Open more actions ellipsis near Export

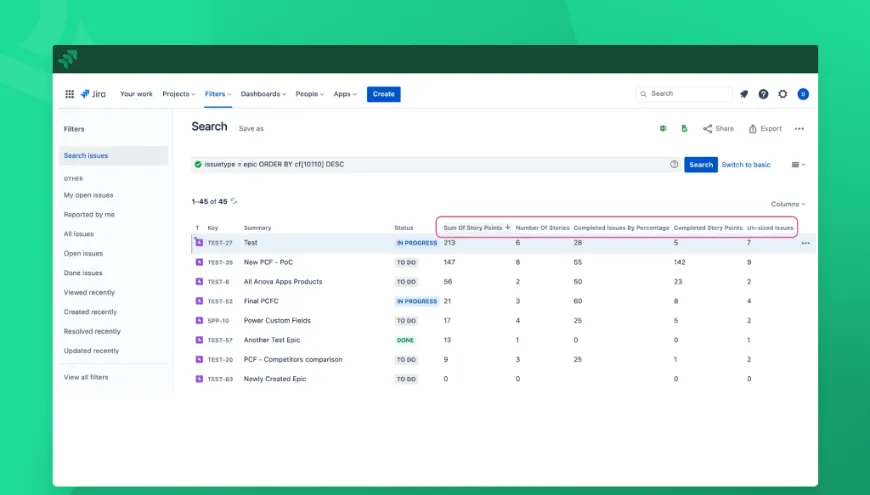click(799, 129)
